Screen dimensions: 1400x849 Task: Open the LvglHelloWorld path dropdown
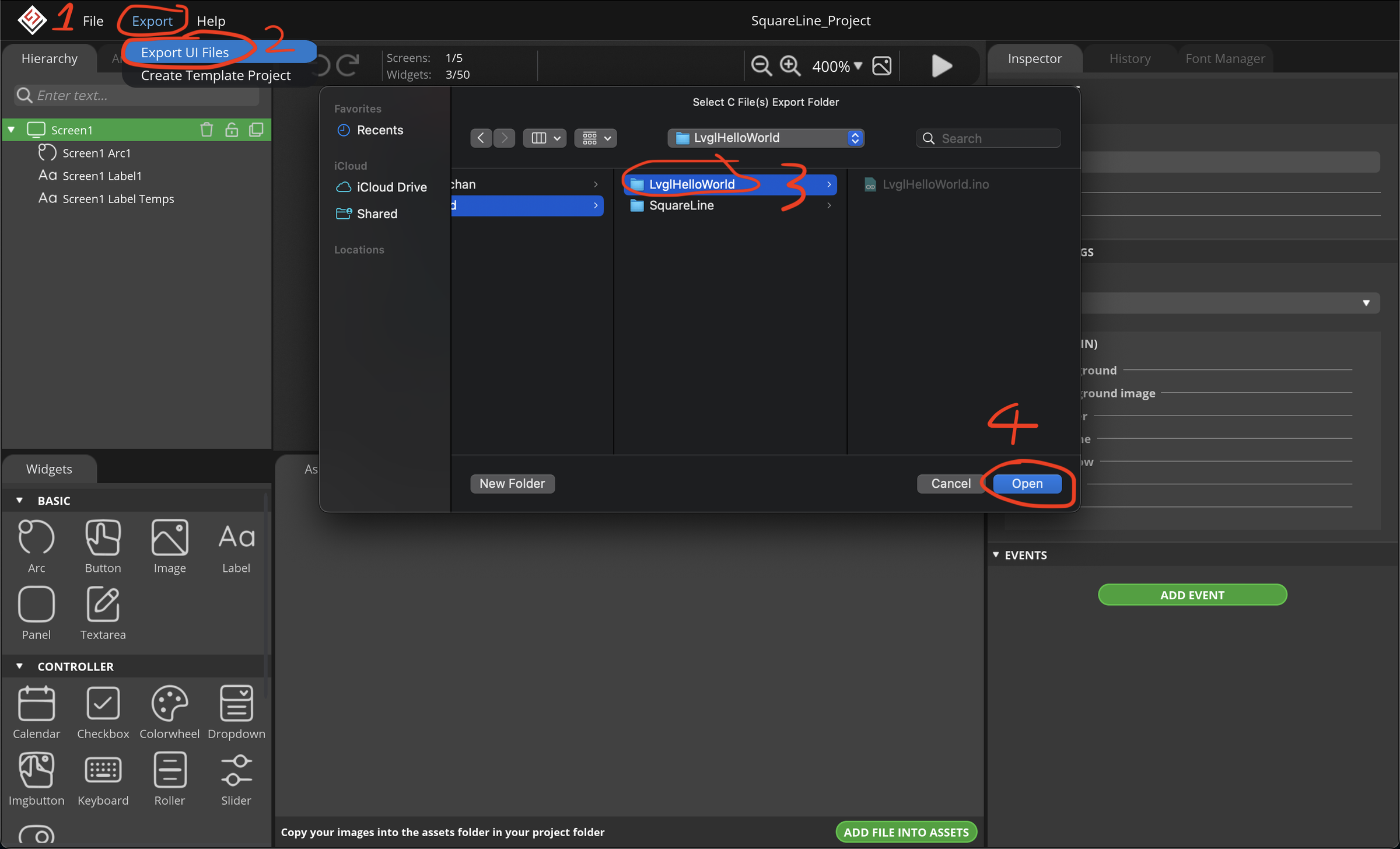855,138
